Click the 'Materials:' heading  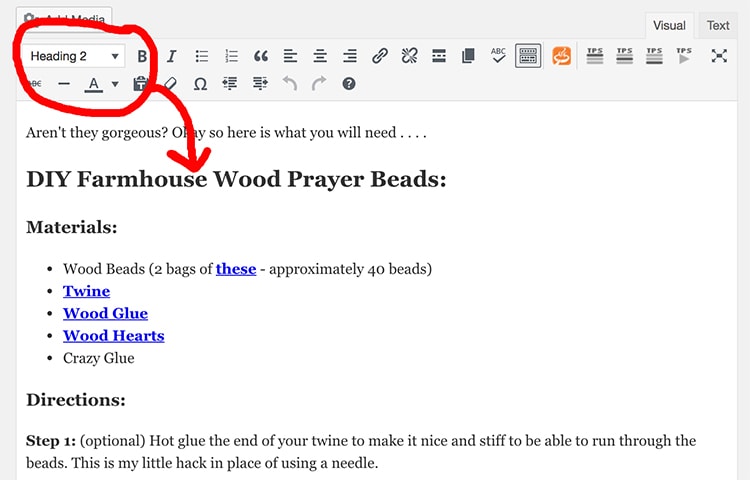(x=72, y=227)
